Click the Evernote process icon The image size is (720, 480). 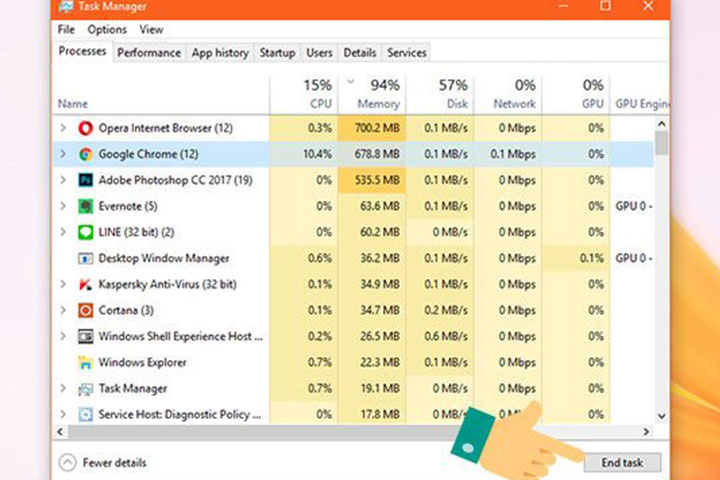tap(85, 206)
